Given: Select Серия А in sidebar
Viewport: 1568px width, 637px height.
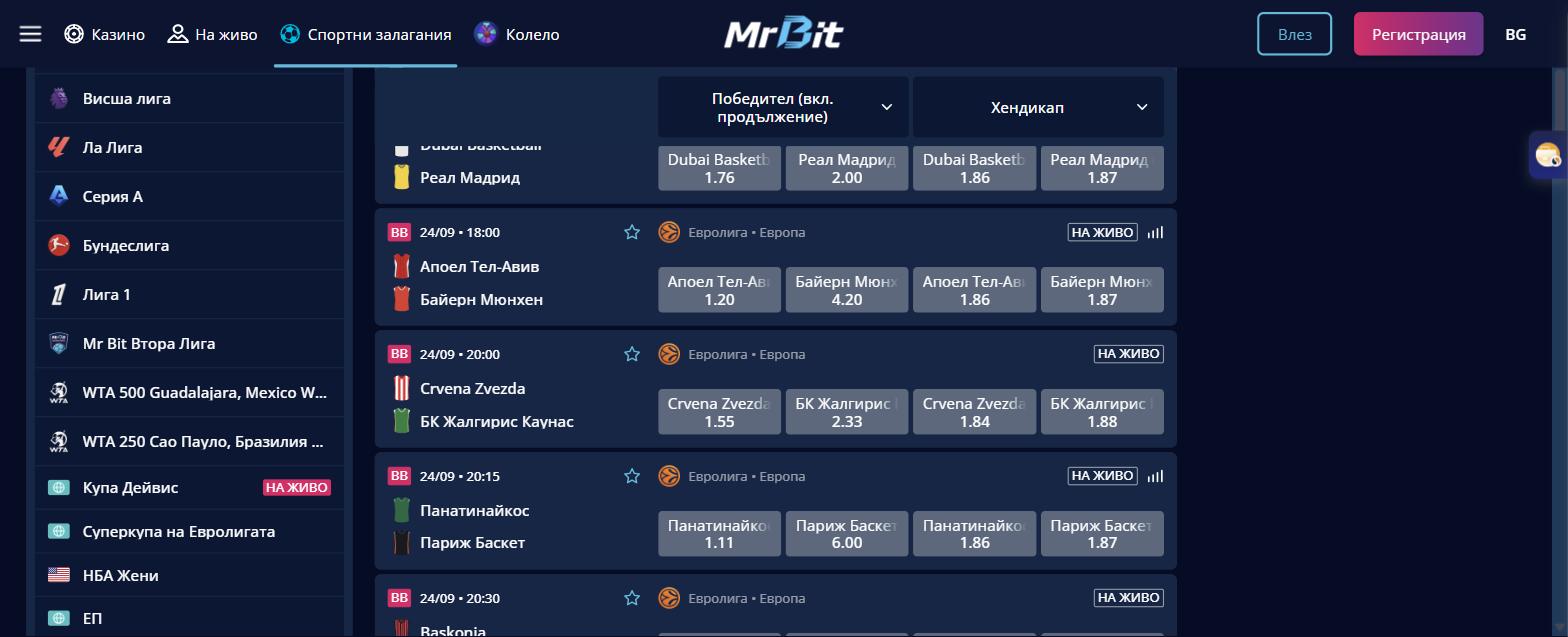Looking at the screenshot, I should 190,196.
